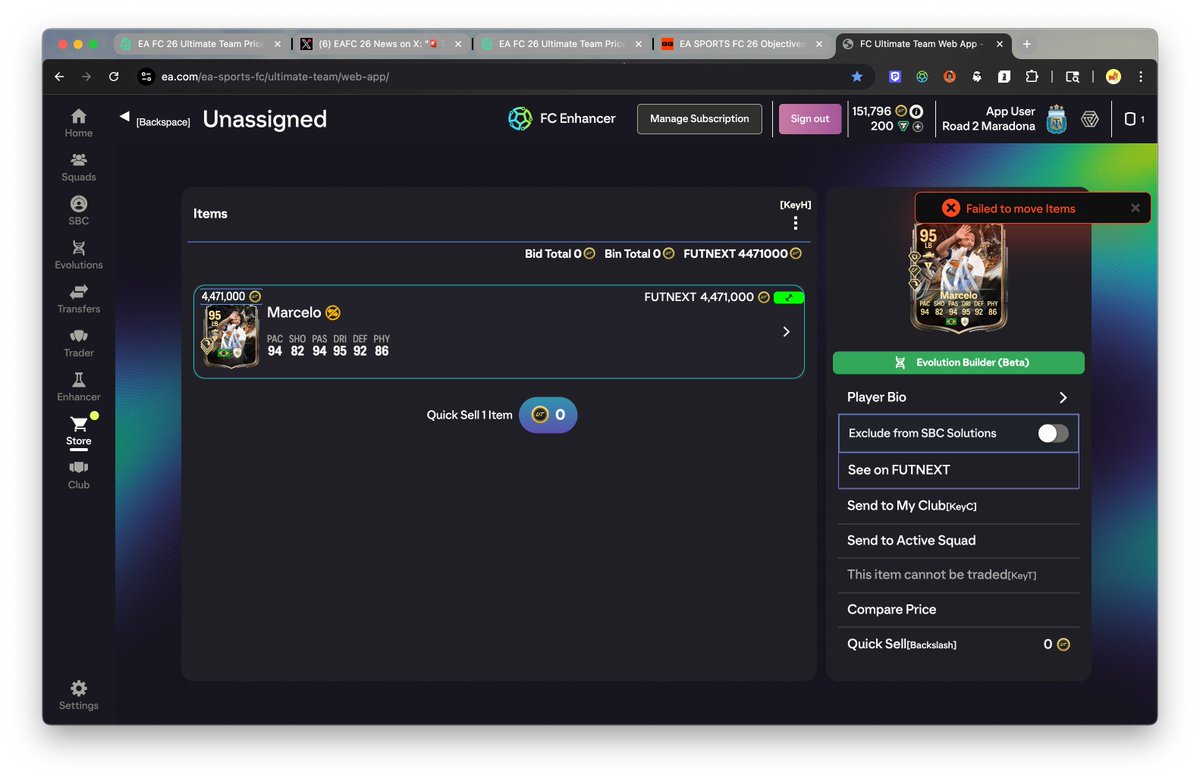Open the Chrome profile avatar
Screen dimensions: 1200x781
(x=1113, y=76)
